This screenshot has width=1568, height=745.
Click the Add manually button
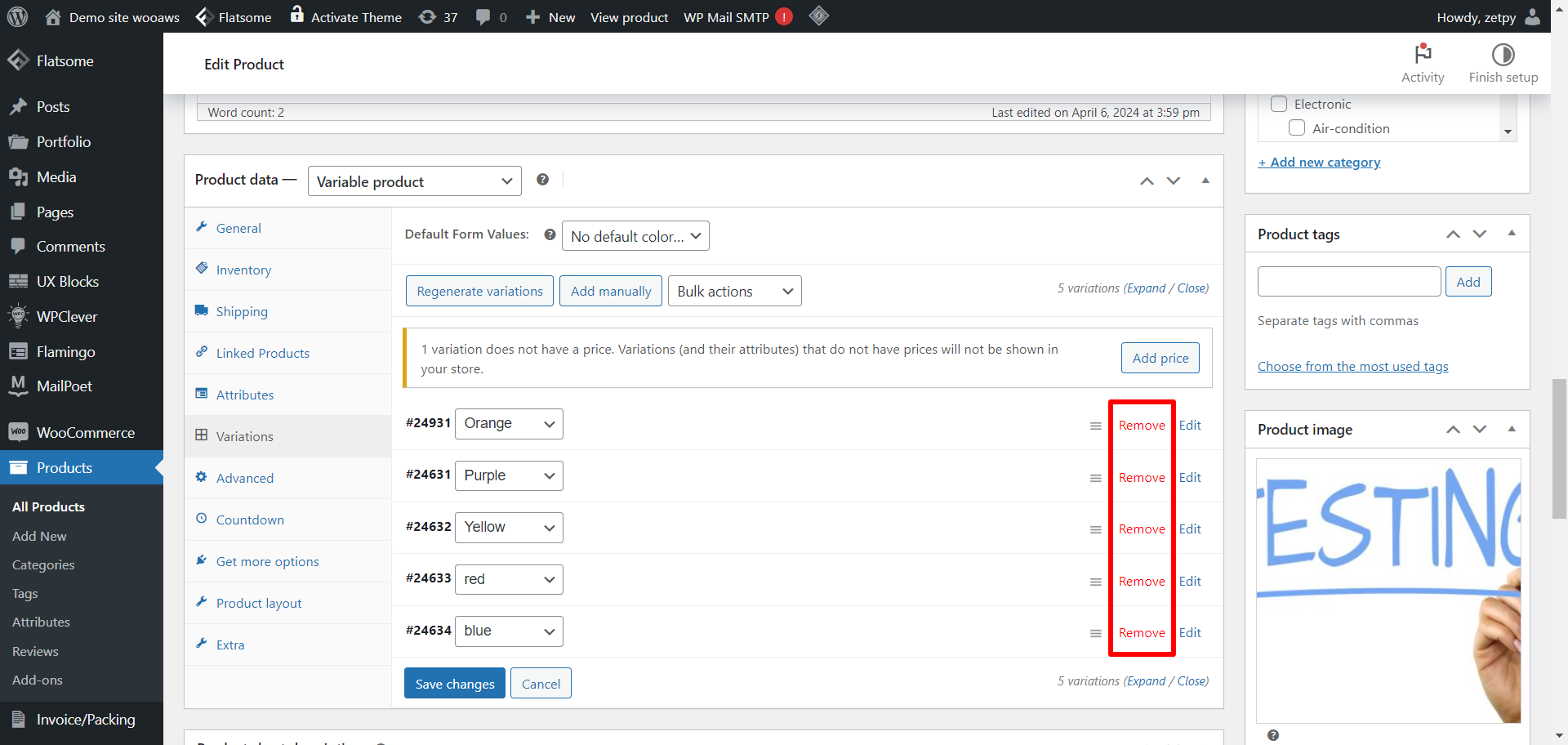611,291
